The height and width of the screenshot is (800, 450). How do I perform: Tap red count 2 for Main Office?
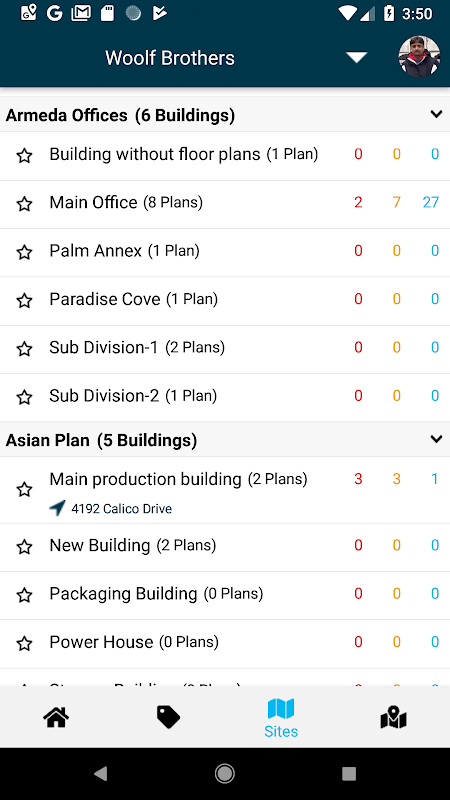coord(358,203)
